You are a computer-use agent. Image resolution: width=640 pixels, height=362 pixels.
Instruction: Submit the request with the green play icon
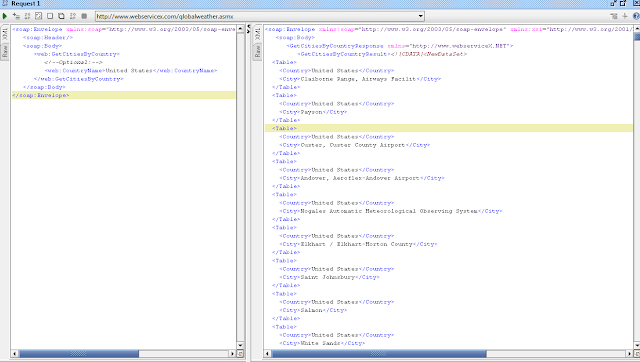coord(5,16)
